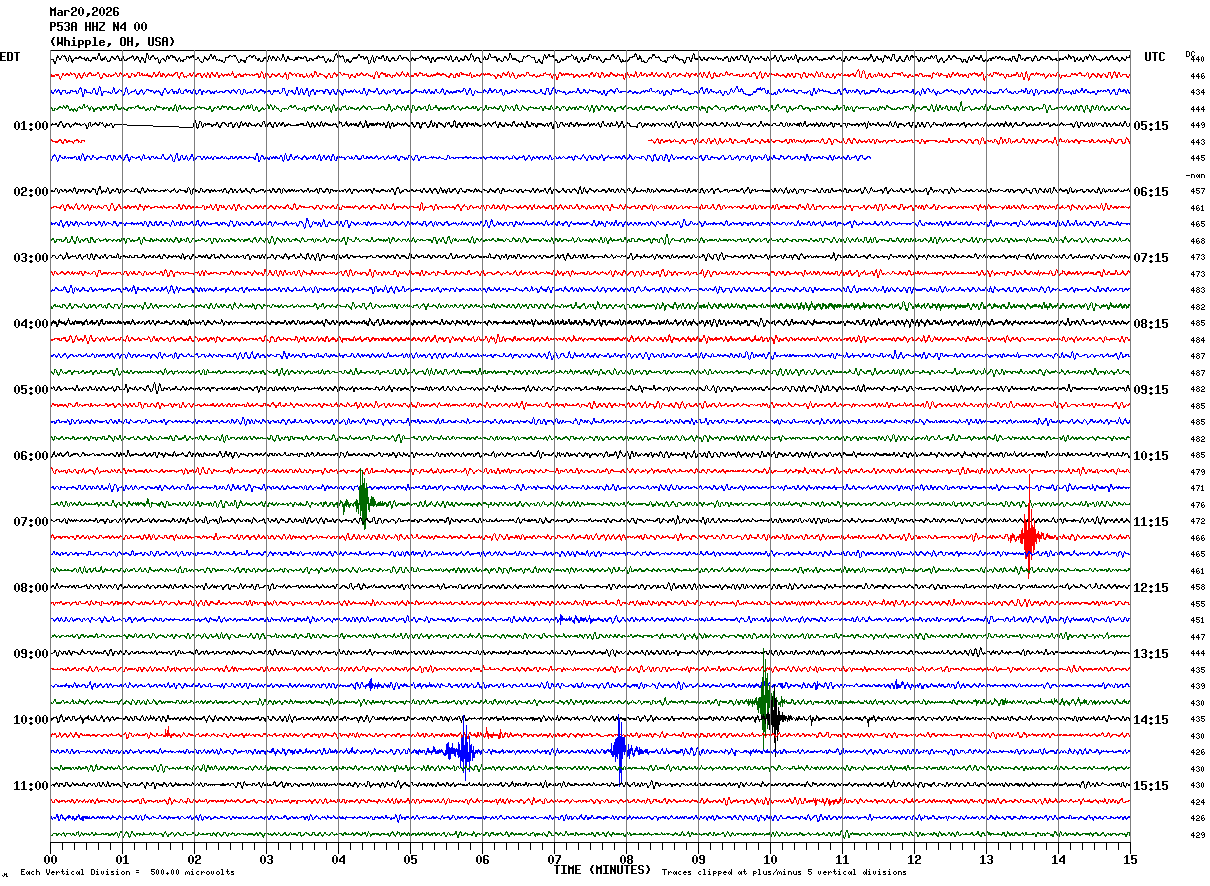1210x886 pixels.
Task: Click the 13:15 UTC time label
Action: pyautogui.click(x=1151, y=654)
